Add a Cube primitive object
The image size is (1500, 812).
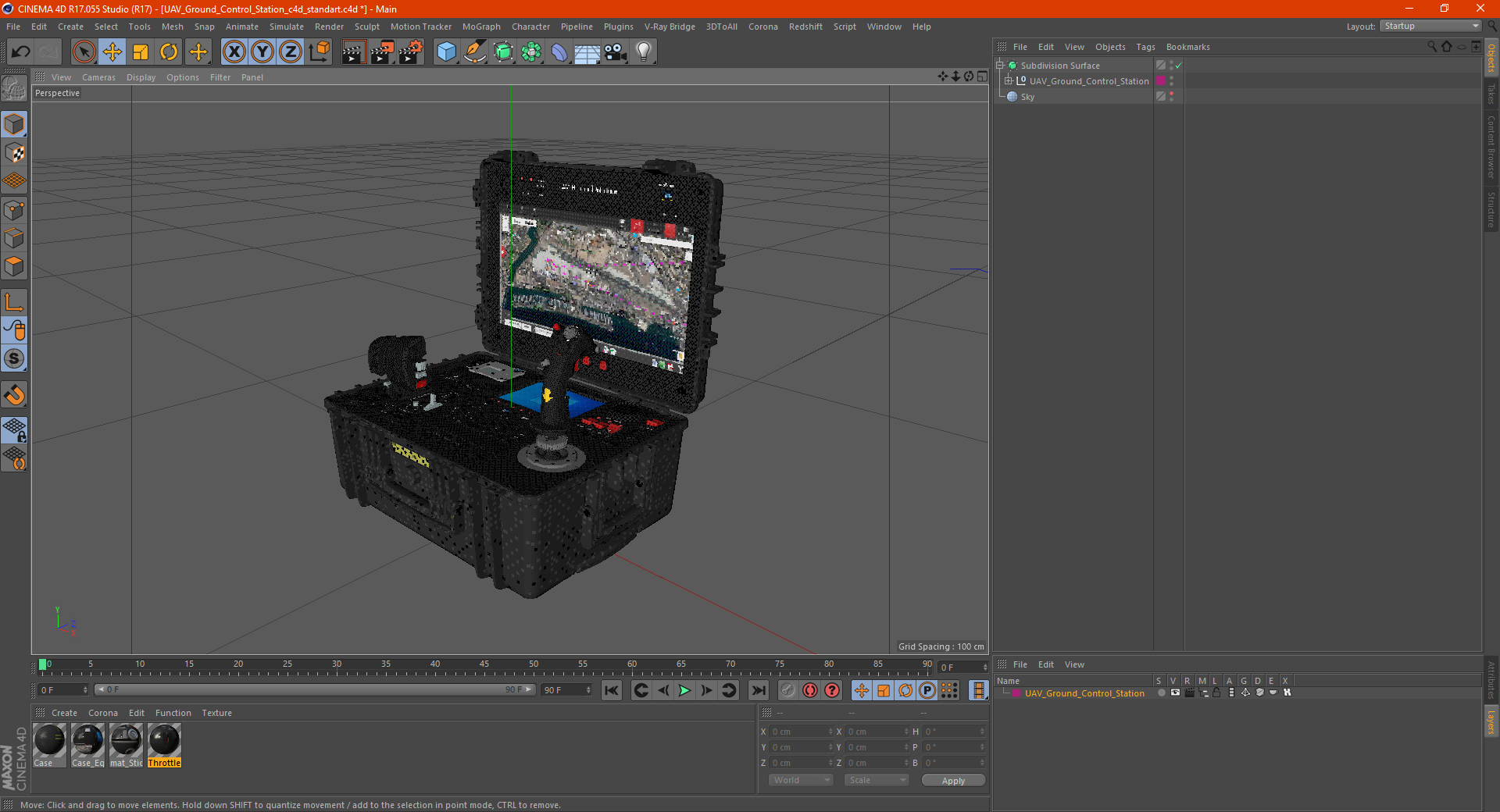446,52
